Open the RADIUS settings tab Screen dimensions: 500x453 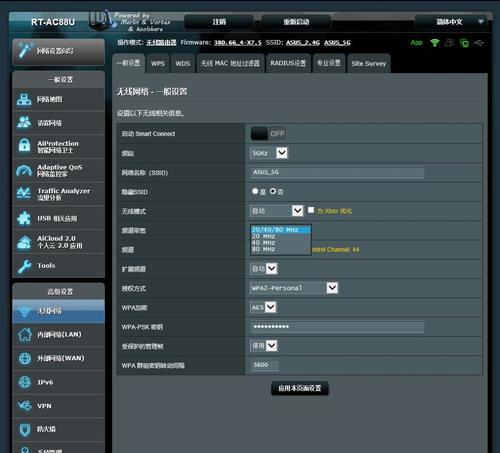tap(288, 63)
